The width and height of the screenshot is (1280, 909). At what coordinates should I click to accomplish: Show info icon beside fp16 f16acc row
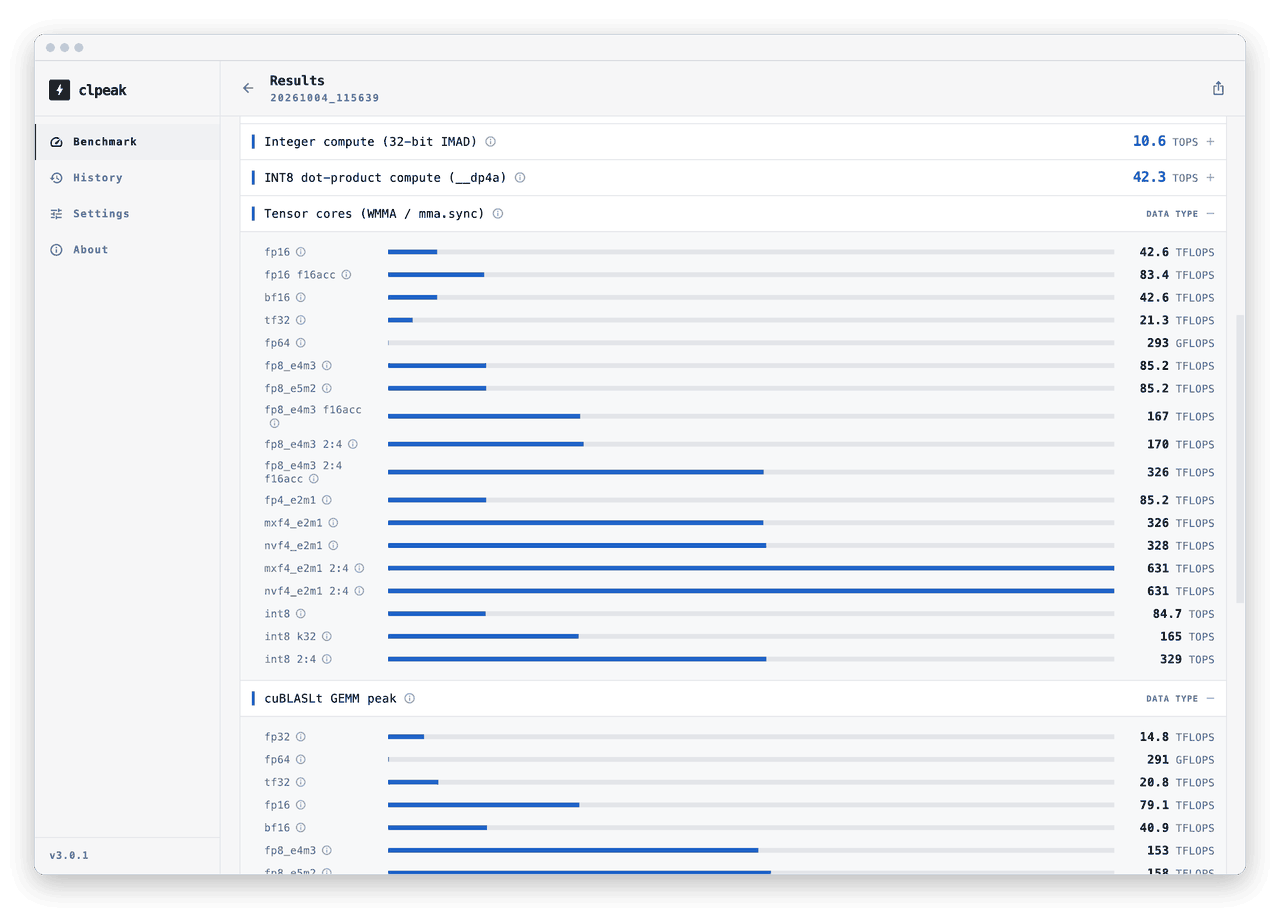click(347, 275)
